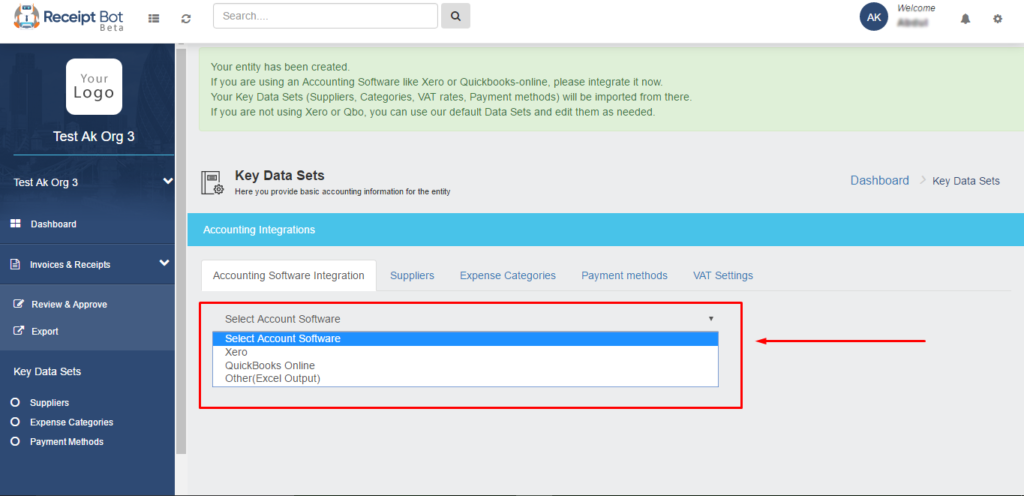
Task: Click the Accounting Integrations header bar
Action: [x=605, y=230]
